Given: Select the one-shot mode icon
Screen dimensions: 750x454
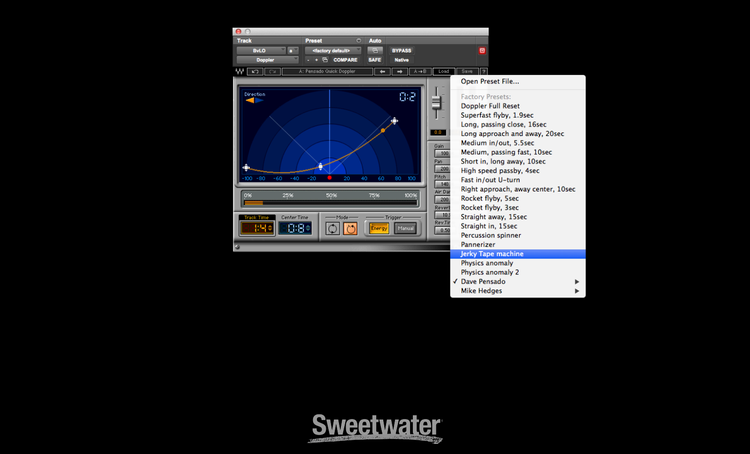Looking at the screenshot, I should (x=351, y=228).
